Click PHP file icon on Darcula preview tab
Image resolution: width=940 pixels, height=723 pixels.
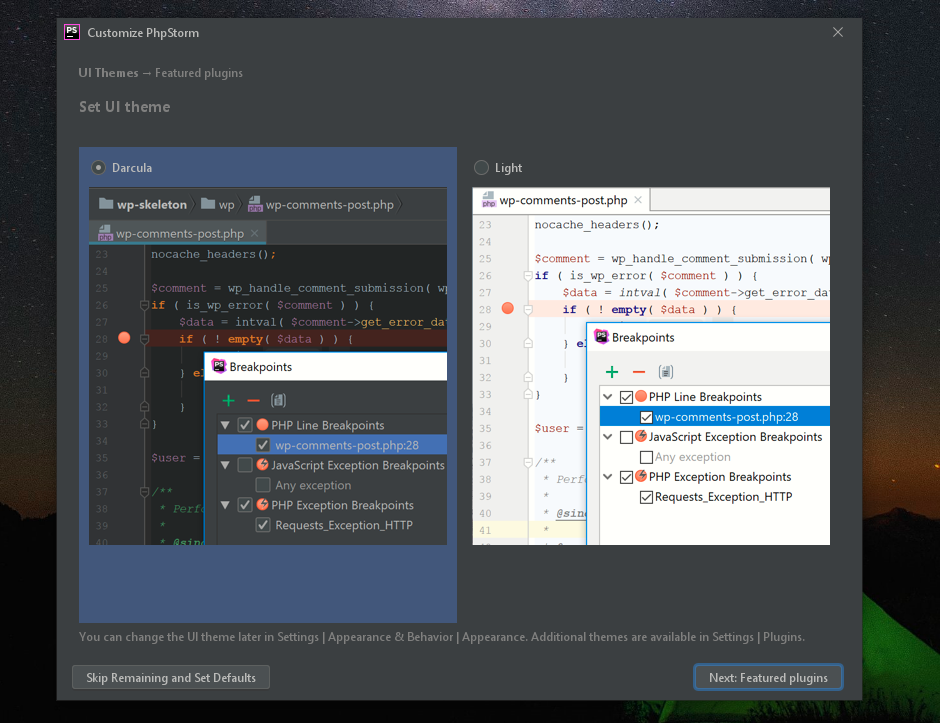[105, 233]
